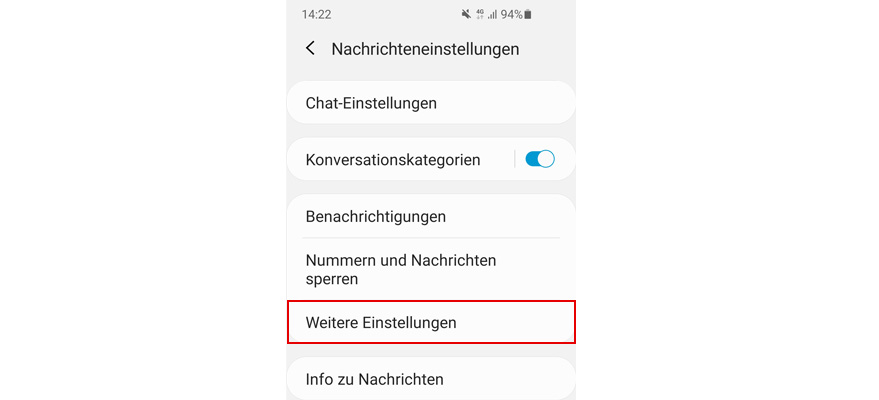
Task: Click the word "sperren" on second line
Action: [332, 280]
